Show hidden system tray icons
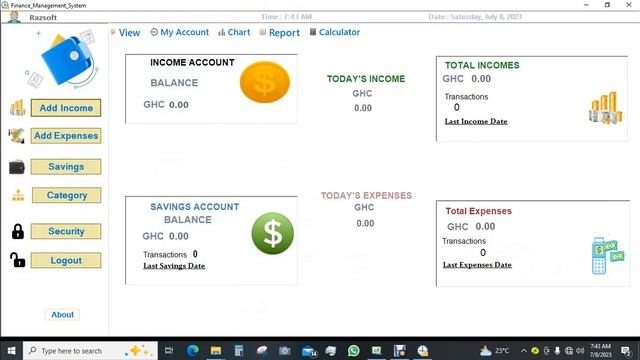 click(523, 351)
